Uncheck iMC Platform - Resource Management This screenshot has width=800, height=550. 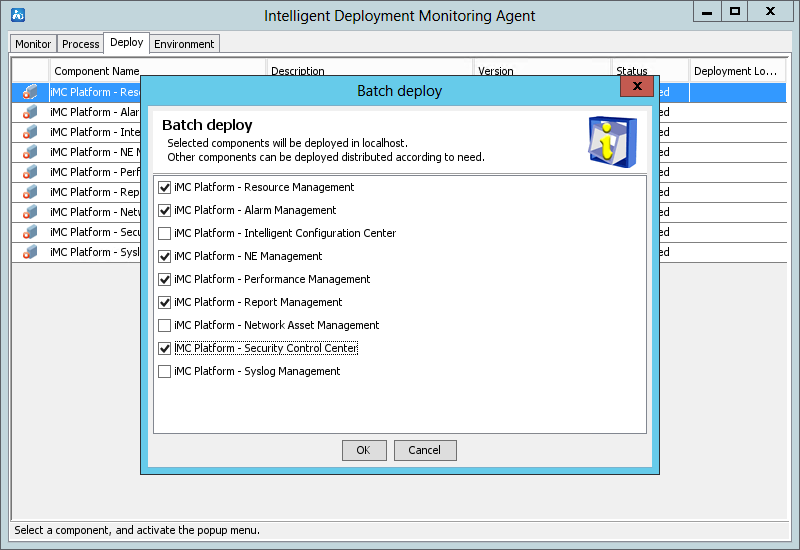[x=164, y=187]
